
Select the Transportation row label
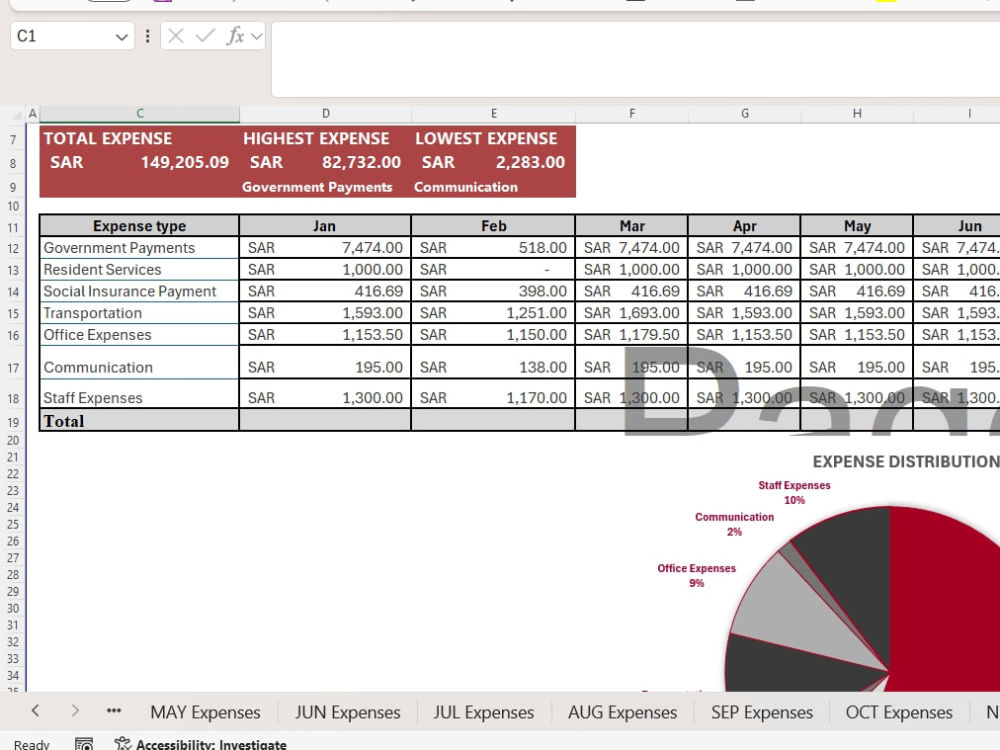pyautogui.click(x=140, y=313)
